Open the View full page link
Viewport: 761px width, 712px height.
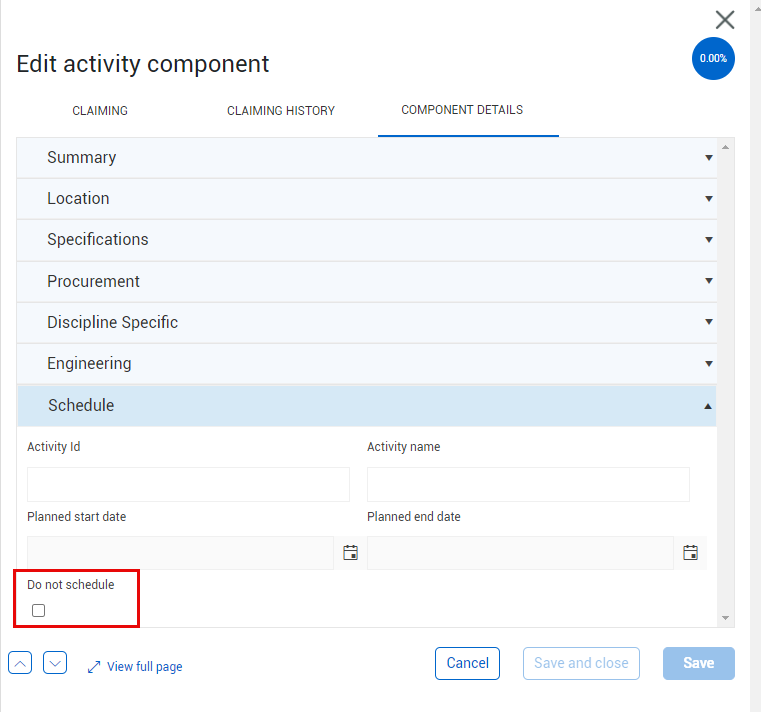click(x=145, y=667)
